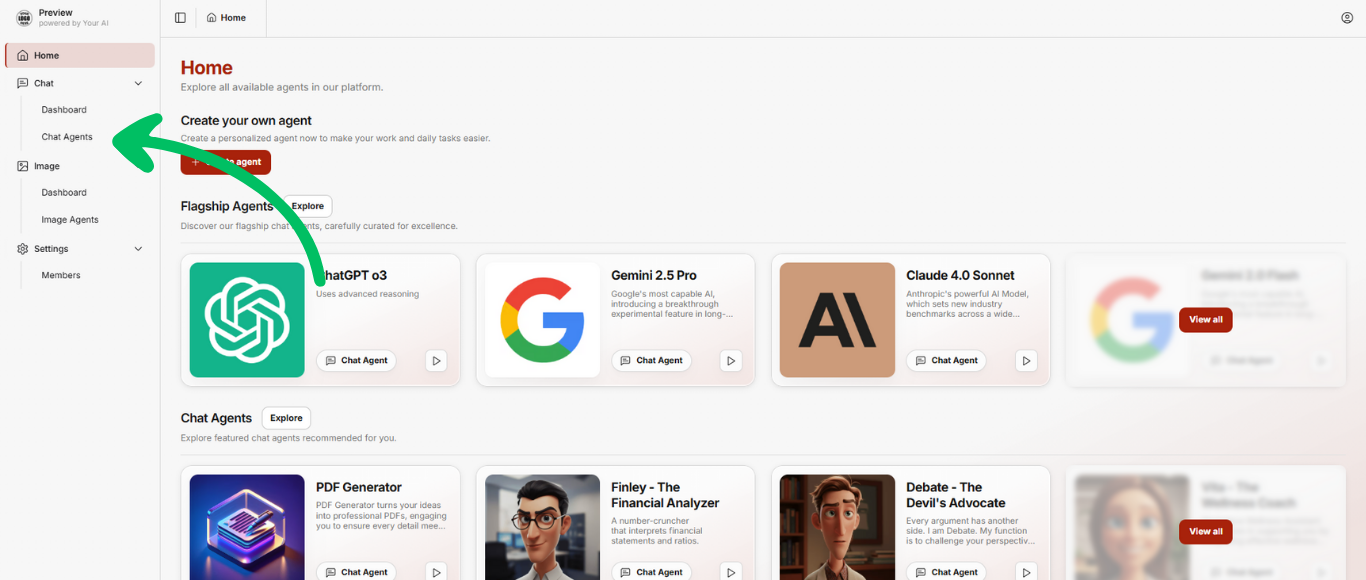The width and height of the screenshot is (1366, 580).
Task: Open the Settings sidebar section
Action: [80, 249]
